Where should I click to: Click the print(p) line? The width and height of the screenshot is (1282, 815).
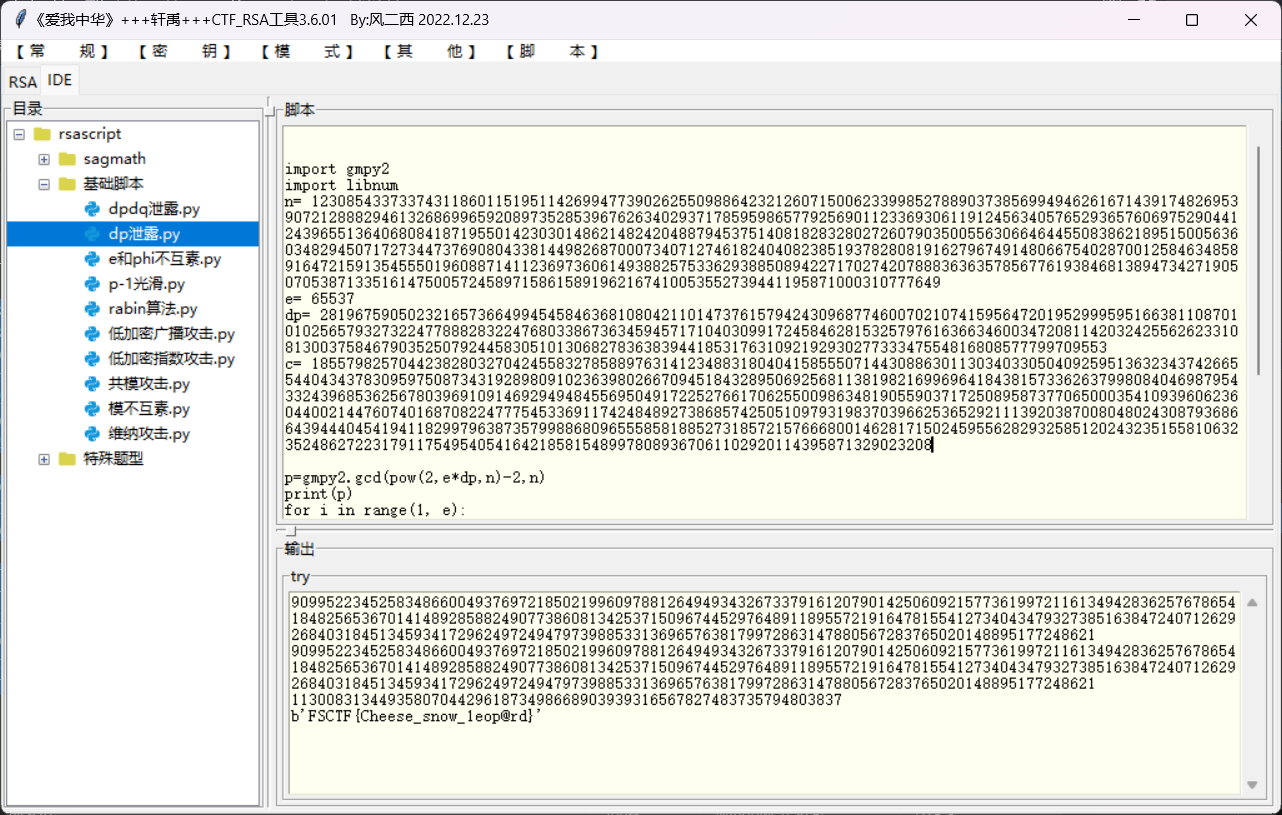(319, 494)
